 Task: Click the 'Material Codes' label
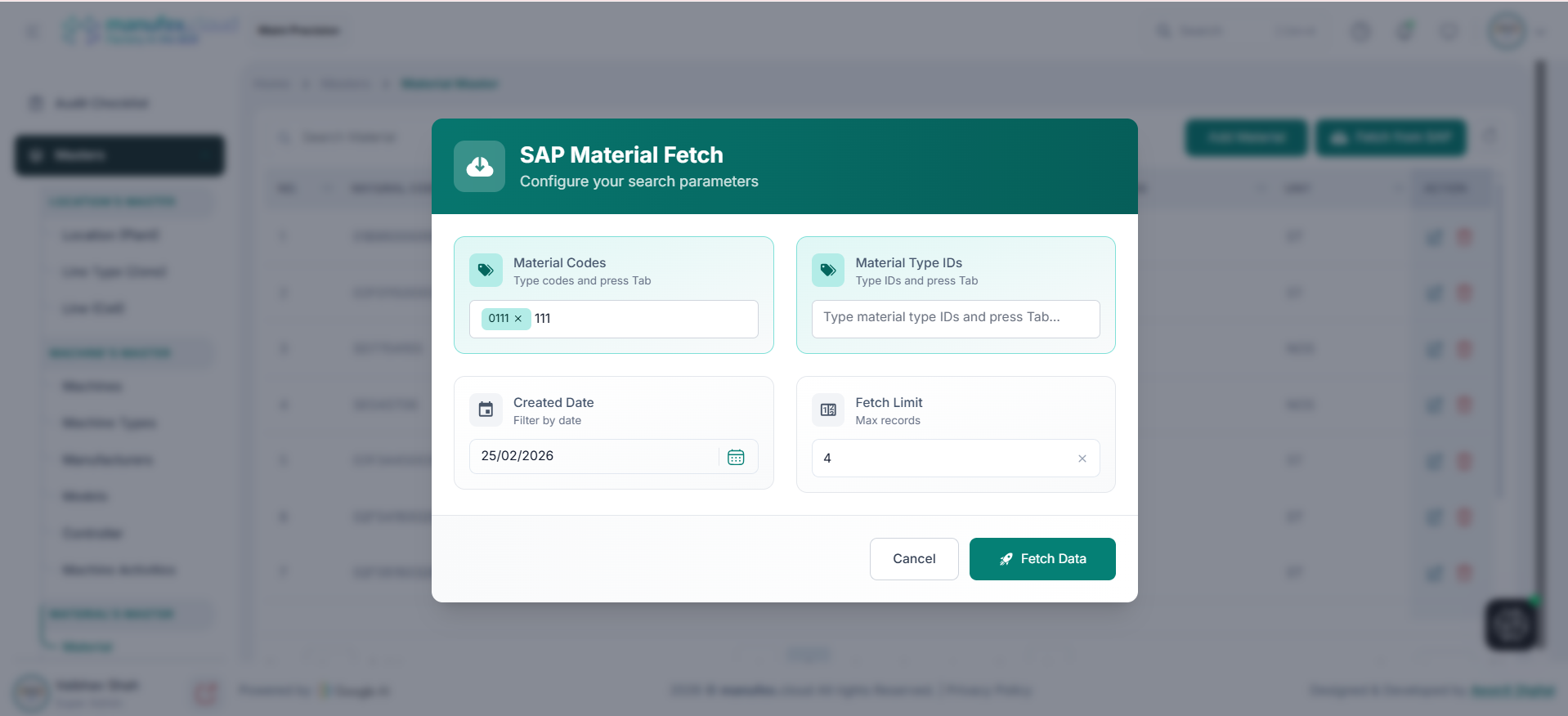click(x=559, y=262)
